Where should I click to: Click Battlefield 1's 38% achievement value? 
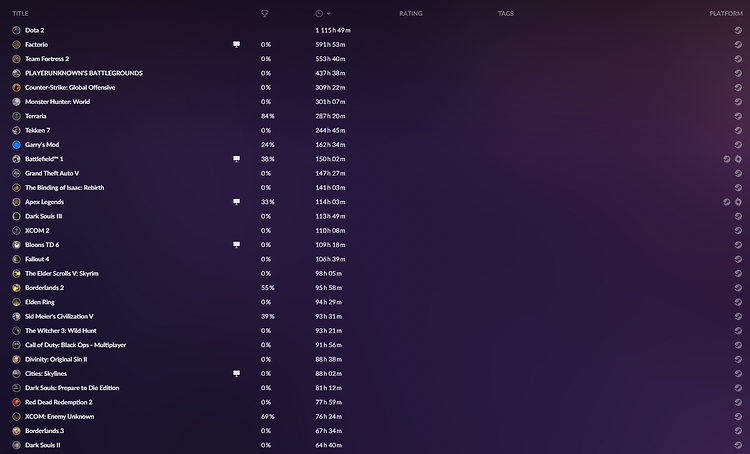click(x=268, y=159)
